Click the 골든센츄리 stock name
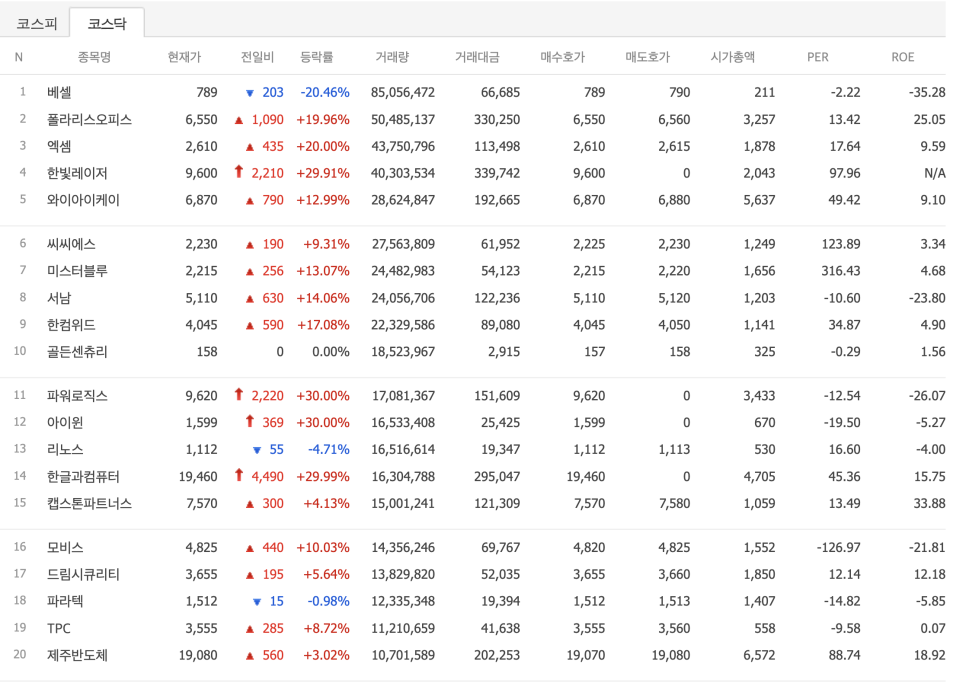966x683 pixels. pos(77,352)
